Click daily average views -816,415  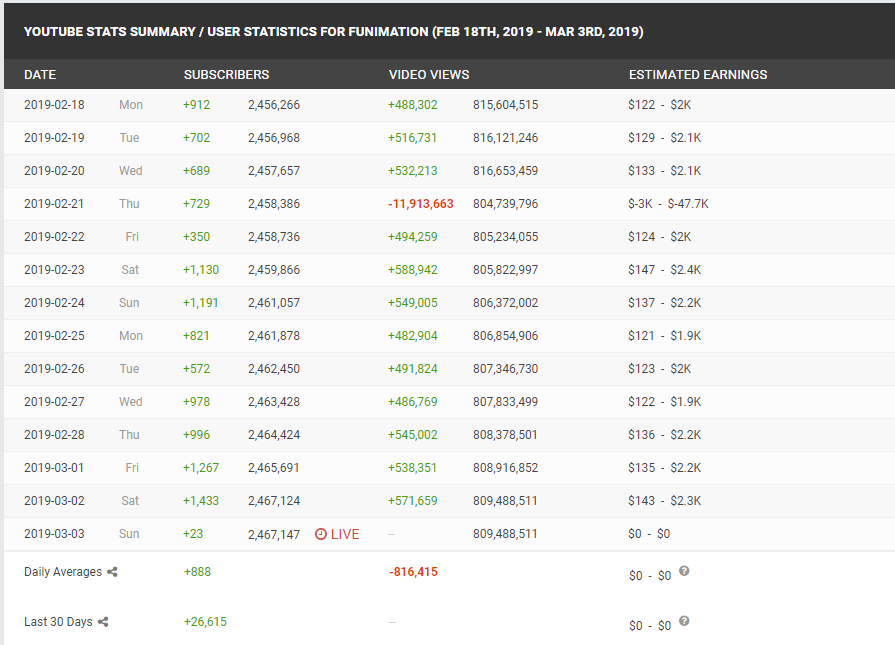[x=413, y=572]
